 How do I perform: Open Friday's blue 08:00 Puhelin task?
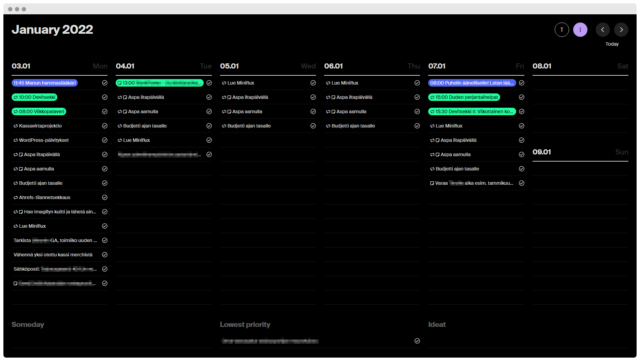(x=472, y=83)
